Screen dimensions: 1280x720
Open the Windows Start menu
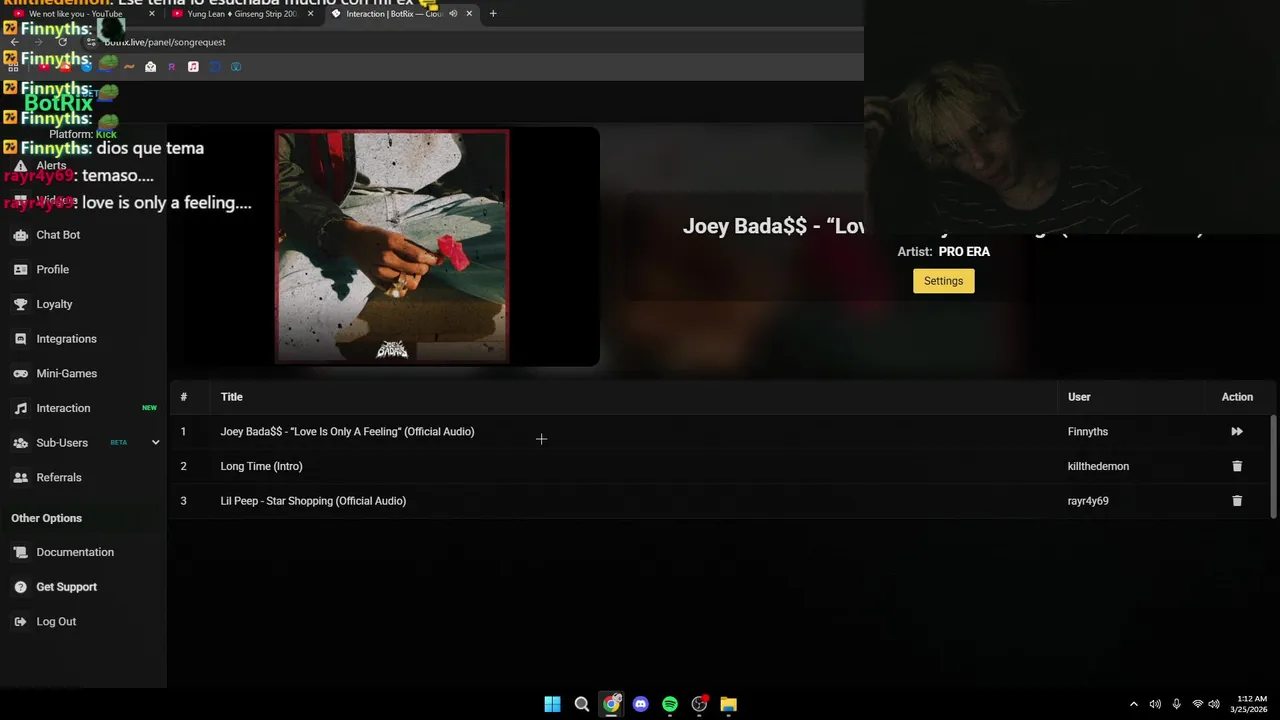552,704
